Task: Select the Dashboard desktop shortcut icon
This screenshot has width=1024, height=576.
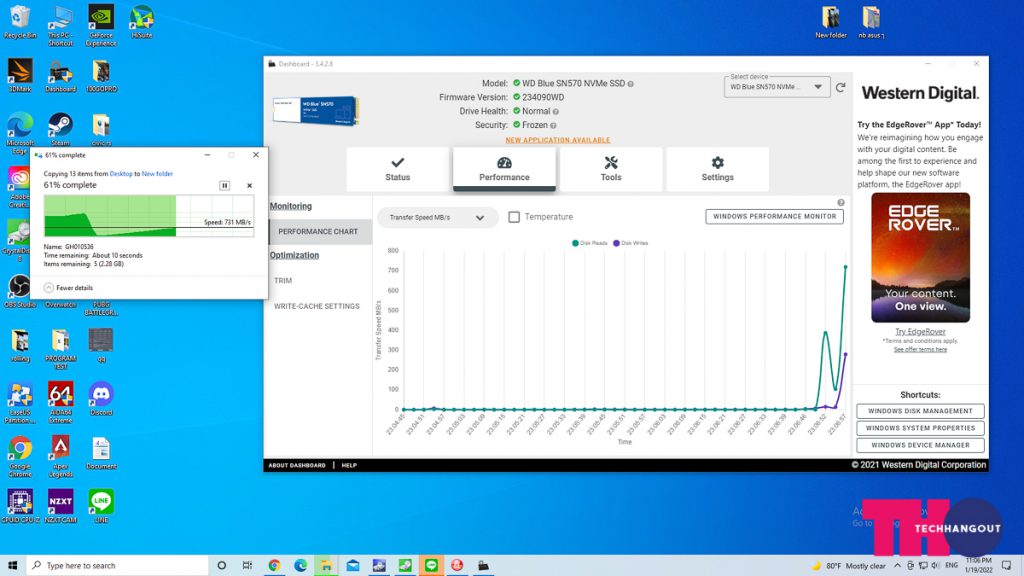Action: click(x=60, y=76)
